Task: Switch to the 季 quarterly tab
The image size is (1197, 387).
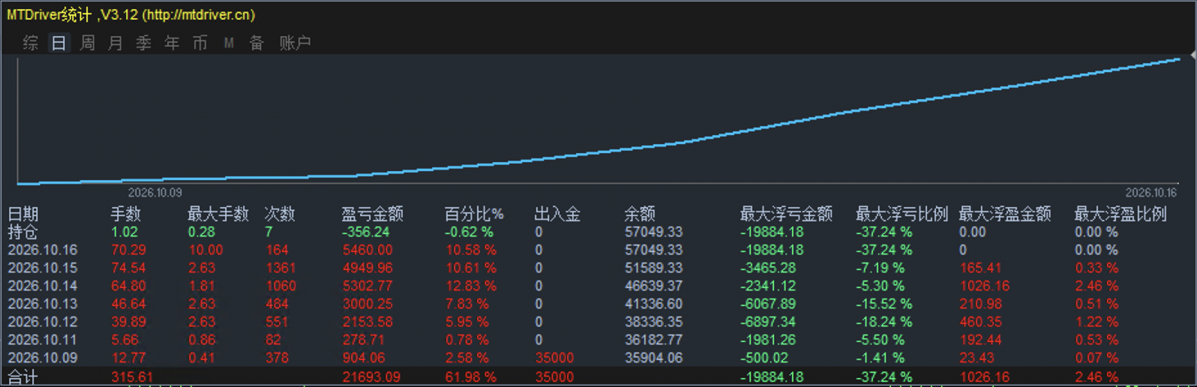Action: 144,44
